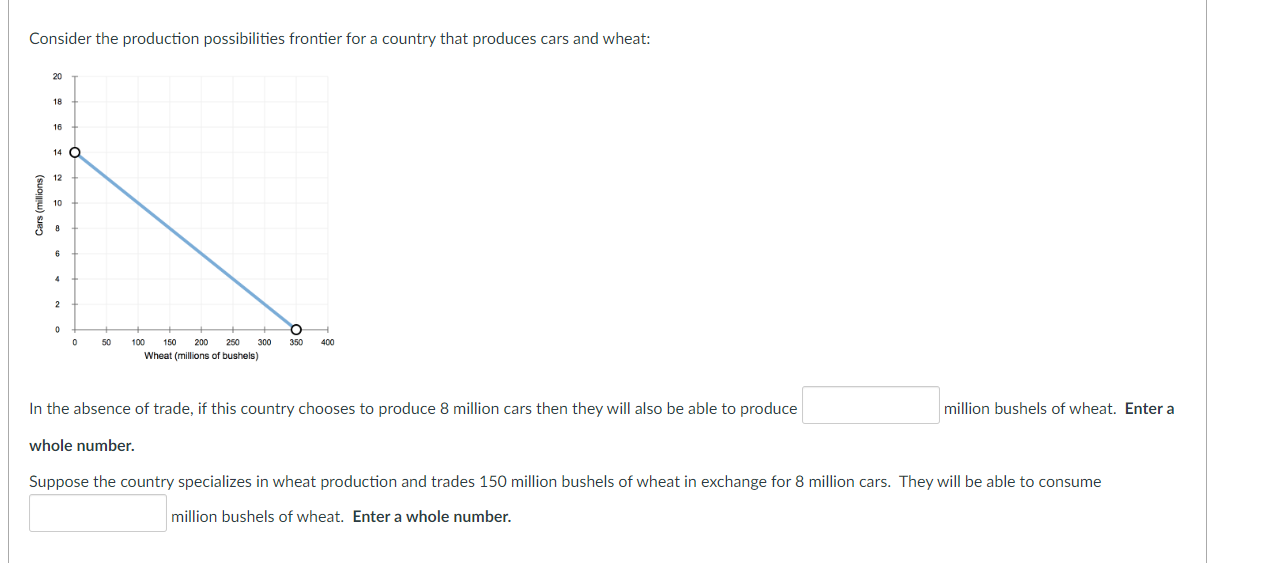1270x563 pixels.
Task: Click the bold 'Enter a whole number.' ending text
Action: [432, 517]
